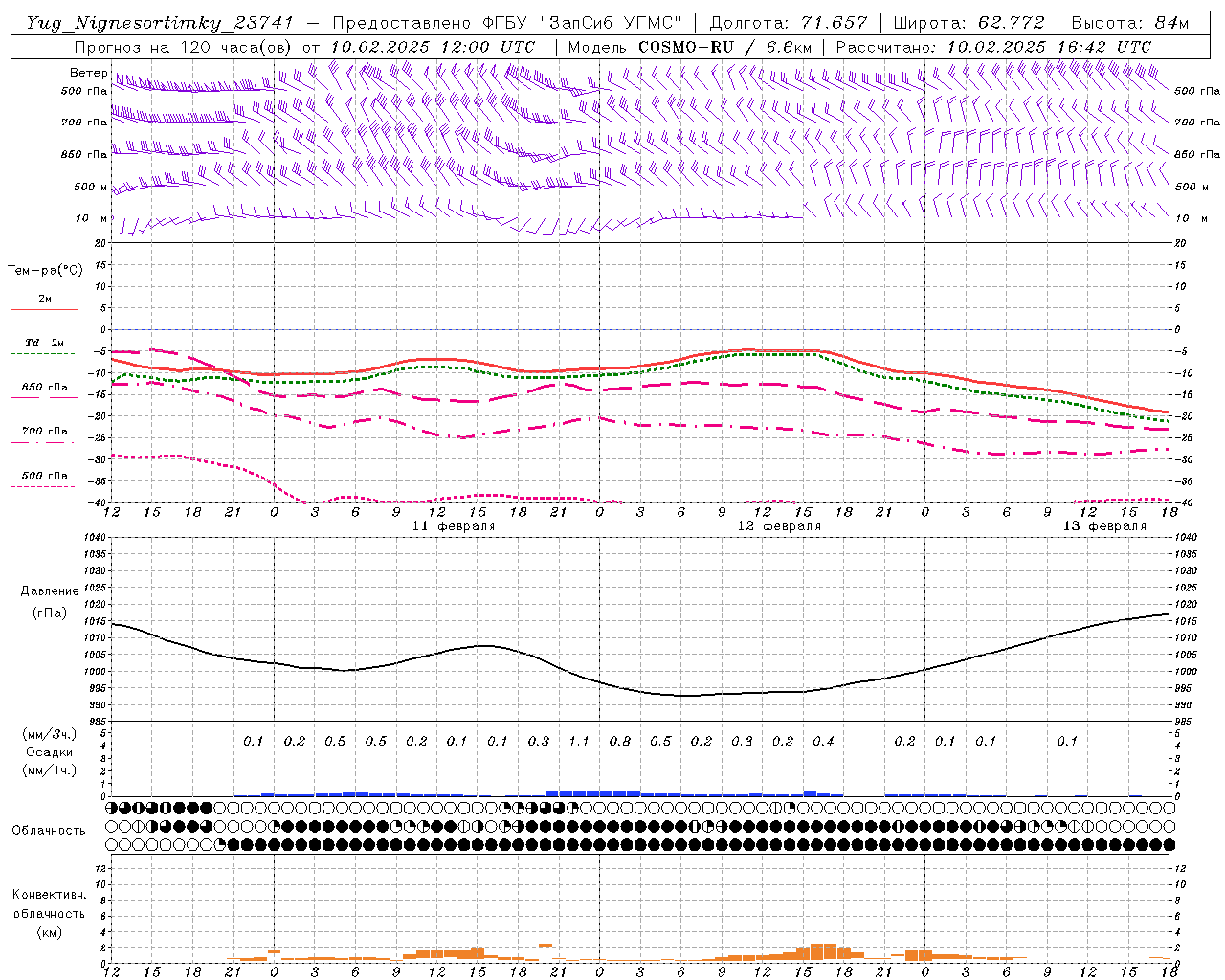
Task: Click the Облачность row label
Action: coord(49,830)
